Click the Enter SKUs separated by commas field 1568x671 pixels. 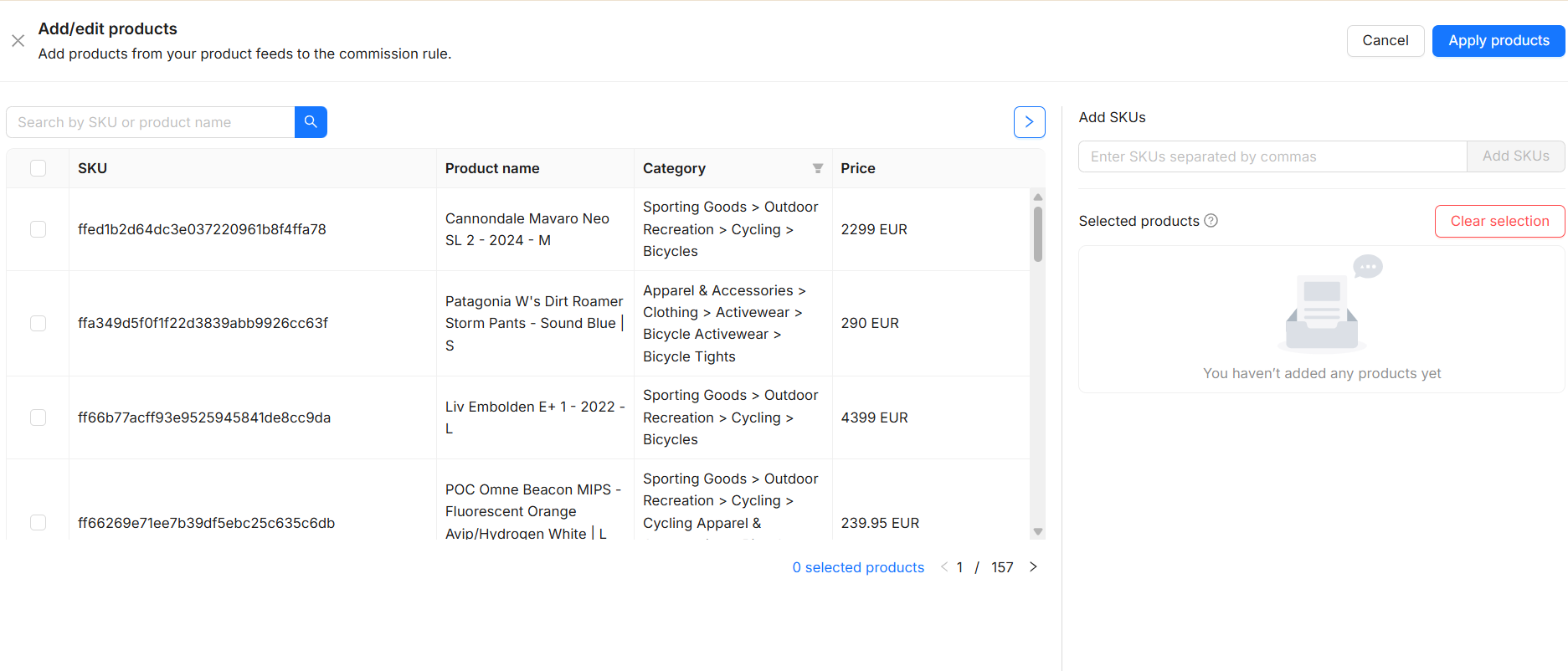pyautogui.click(x=1272, y=156)
